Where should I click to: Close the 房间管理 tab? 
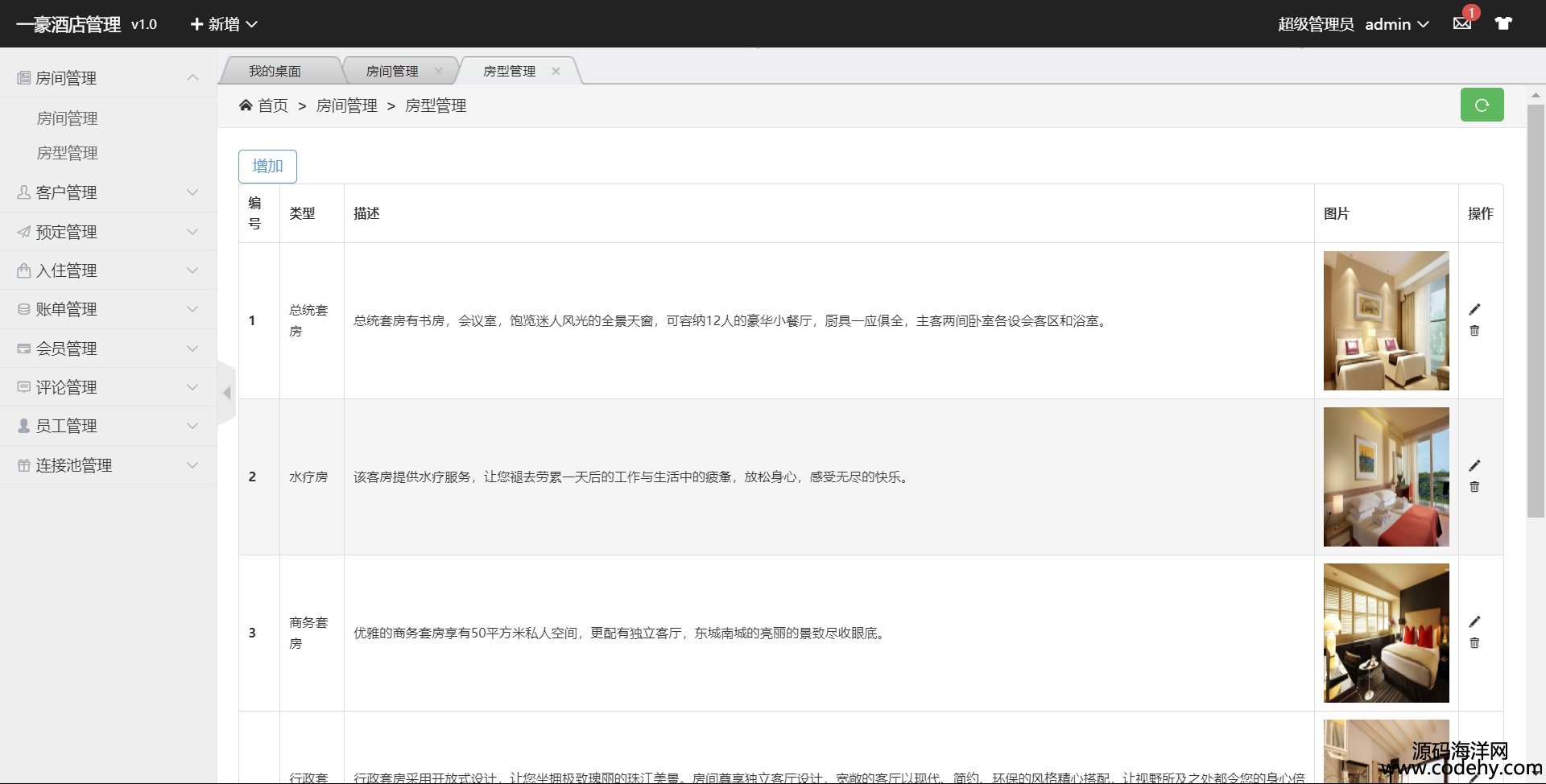[x=438, y=71]
